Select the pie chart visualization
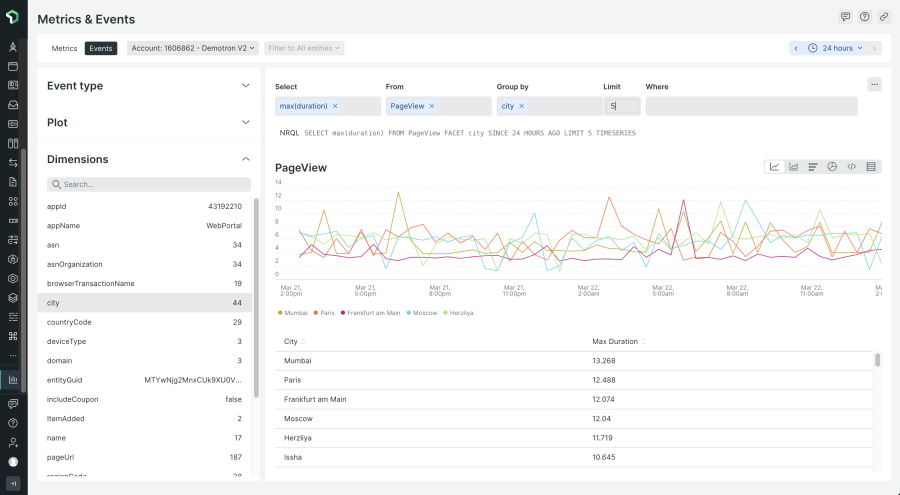The height and width of the screenshot is (495, 900). [832, 167]
